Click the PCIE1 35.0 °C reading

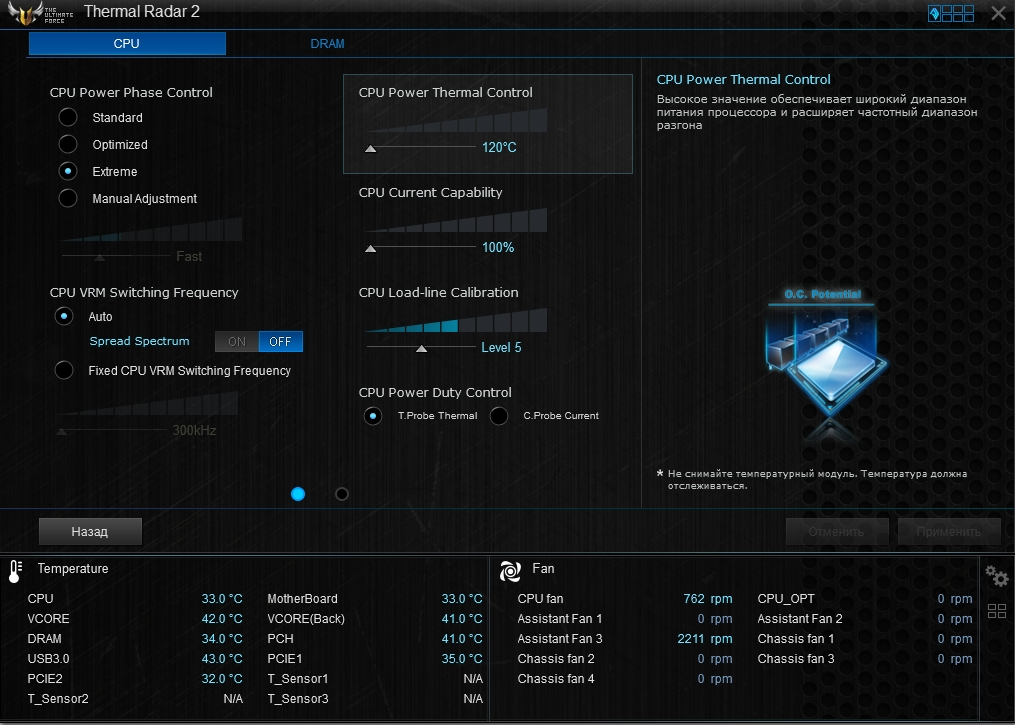coord(462,659)
